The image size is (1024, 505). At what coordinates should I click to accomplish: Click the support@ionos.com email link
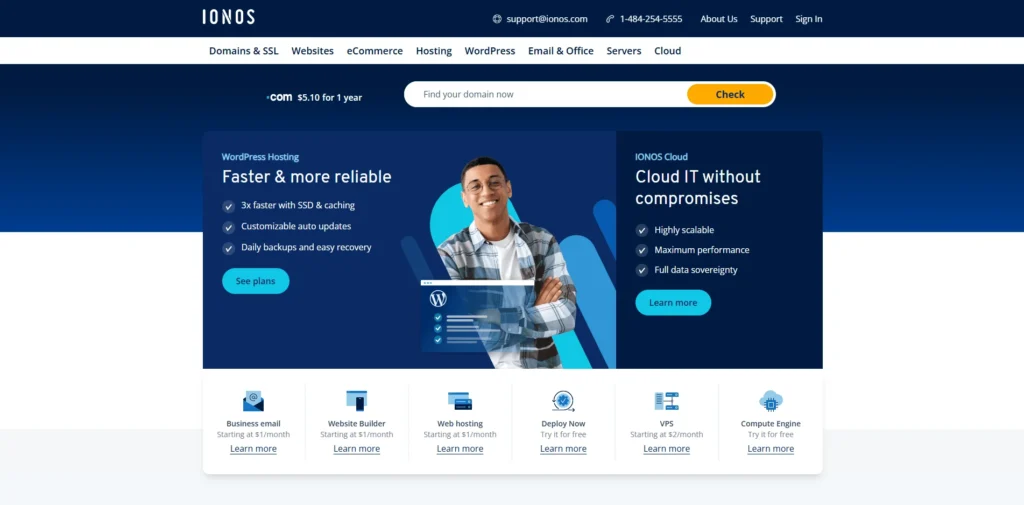(x=547, y=19)
